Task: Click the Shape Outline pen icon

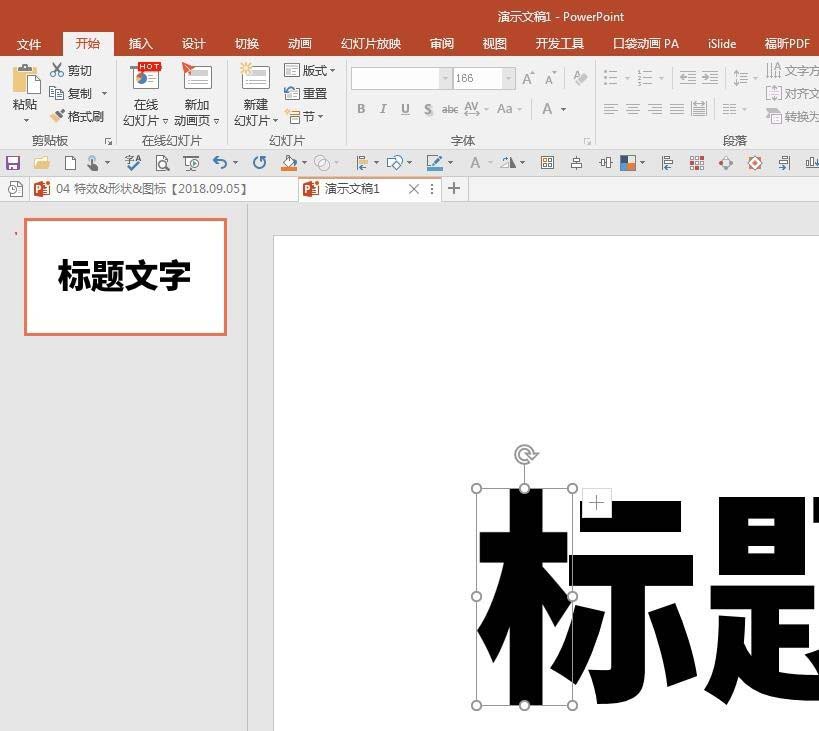Action: coord(435,163)
